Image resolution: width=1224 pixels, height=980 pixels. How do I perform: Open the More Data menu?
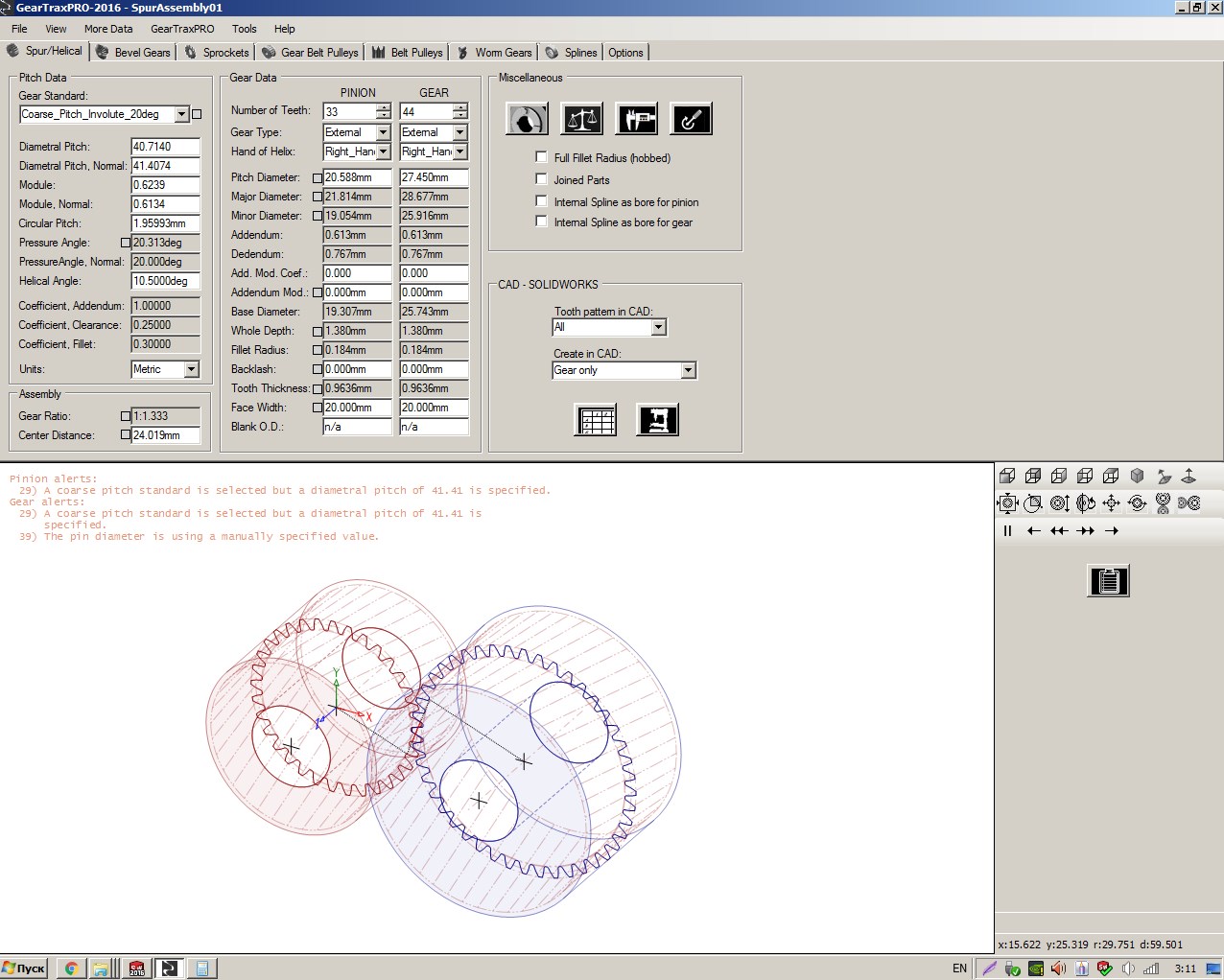point(108,29)
